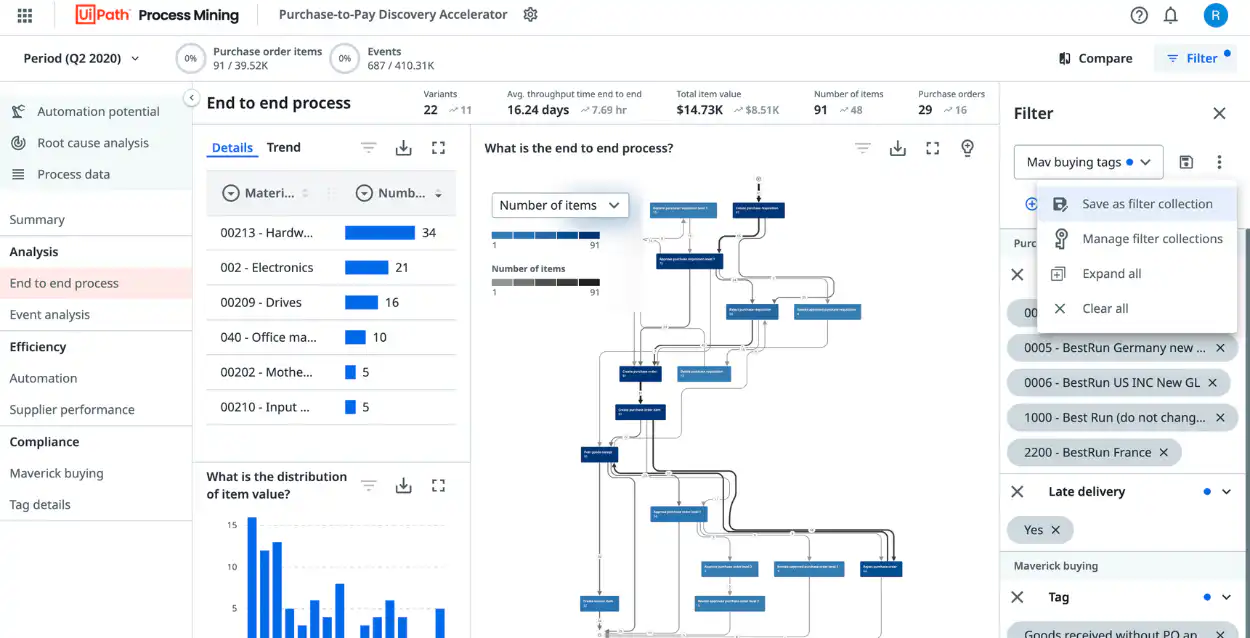
Task: Open the Period (Q2 2020) dropdown
Action: (x=82, y=58)
